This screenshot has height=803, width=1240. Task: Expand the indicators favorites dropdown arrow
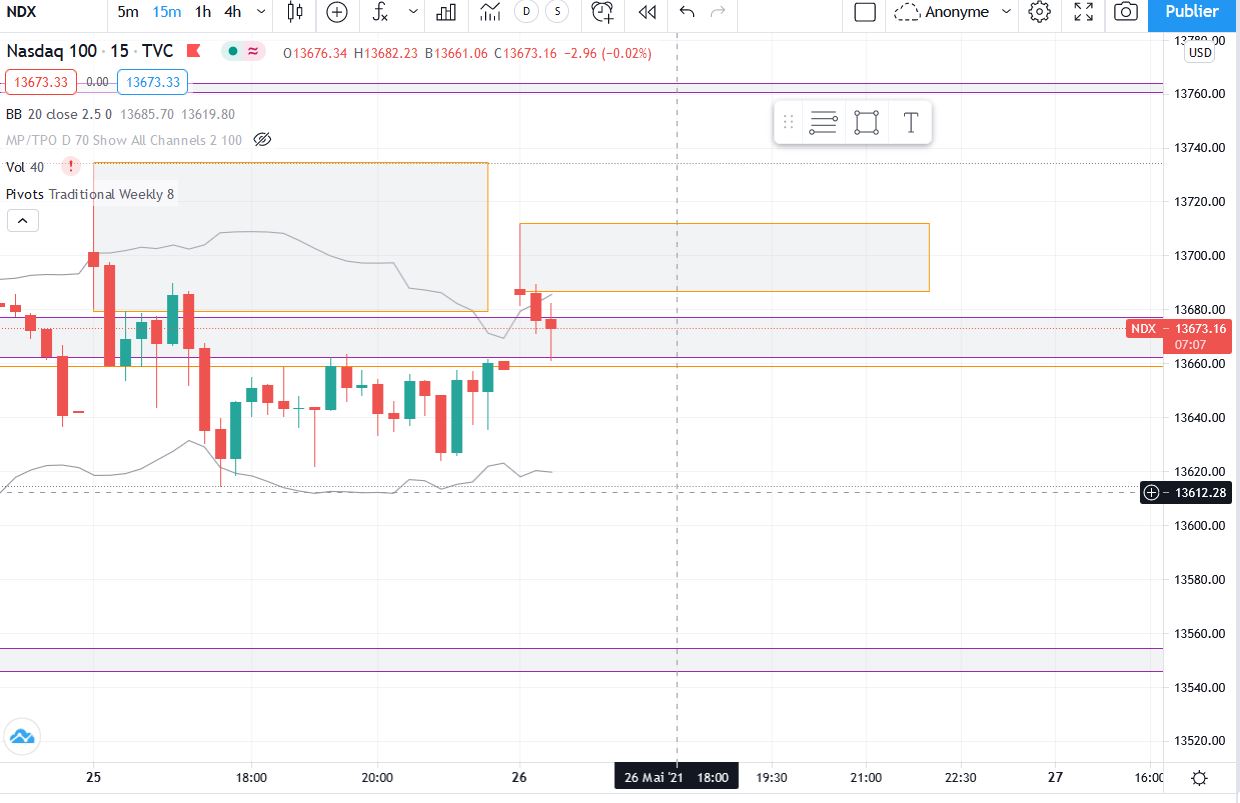coord(413,12)
